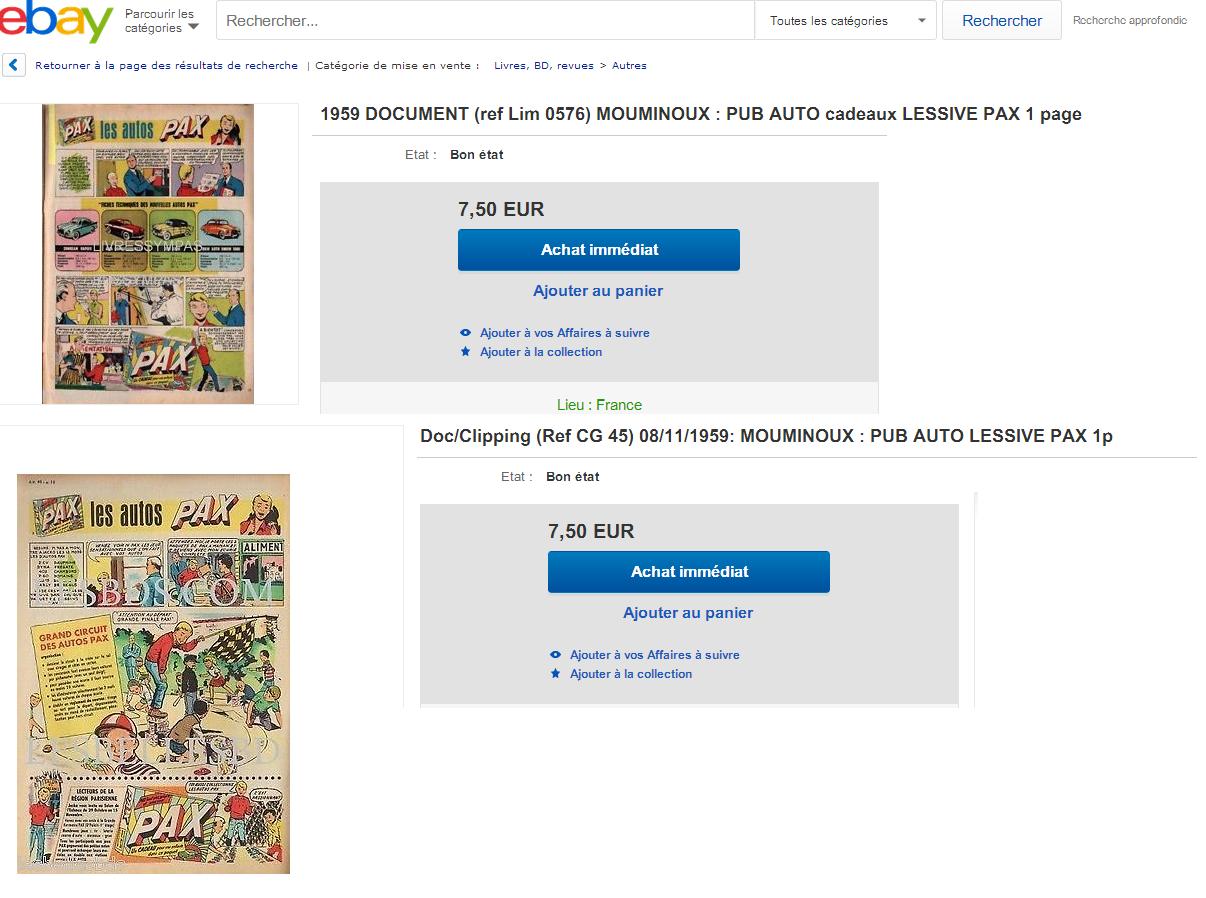Open the Parcourir les catégories dropdown

(161, 21)
